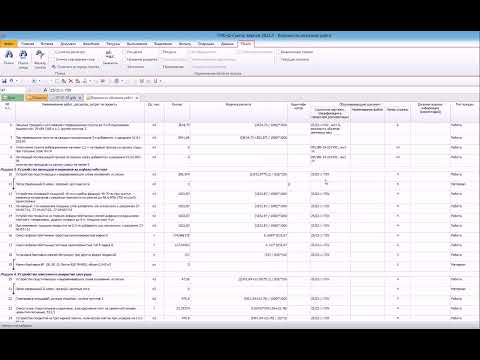Click the work name cell in row 10

tap(80, 174)
